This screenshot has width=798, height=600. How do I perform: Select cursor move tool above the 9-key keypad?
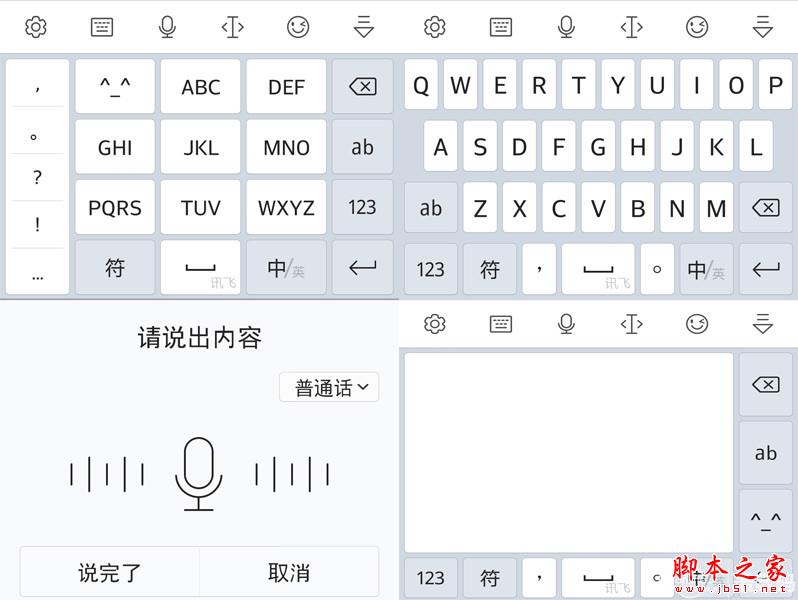click(x=232, y=27)
